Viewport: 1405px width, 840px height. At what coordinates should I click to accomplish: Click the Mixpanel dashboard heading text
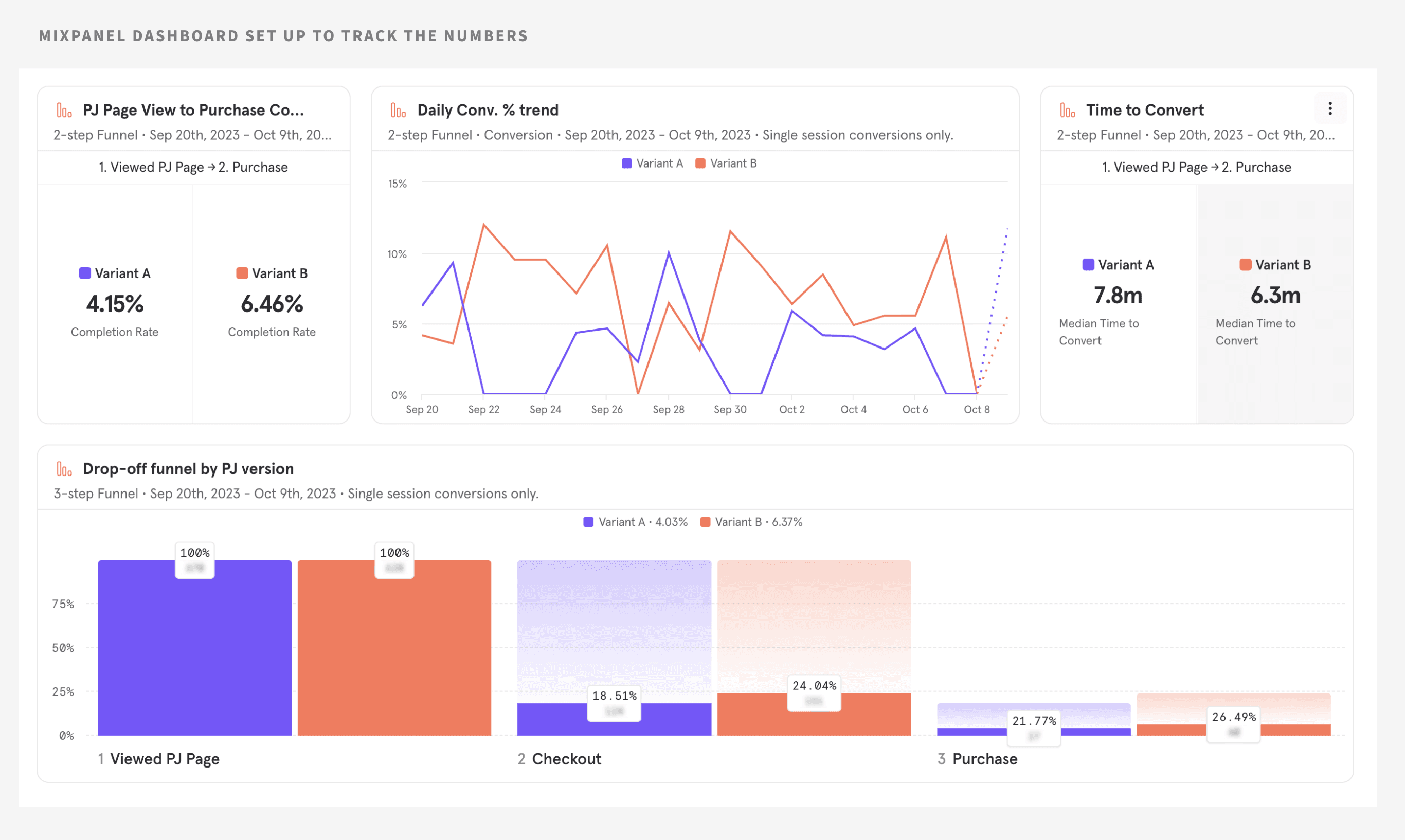pos(283,35)
